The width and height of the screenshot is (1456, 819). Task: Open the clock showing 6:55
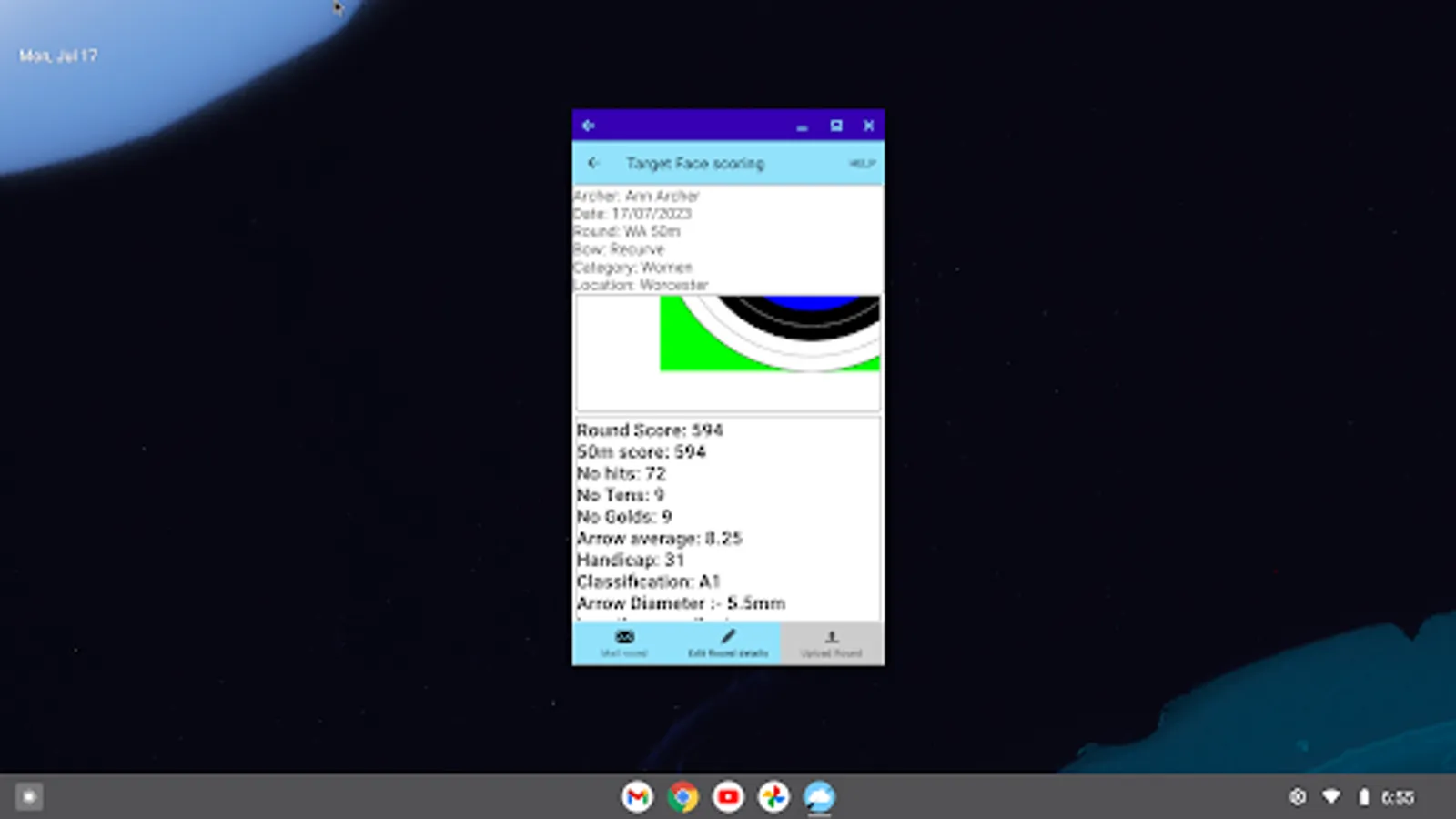click(1398, 798)
